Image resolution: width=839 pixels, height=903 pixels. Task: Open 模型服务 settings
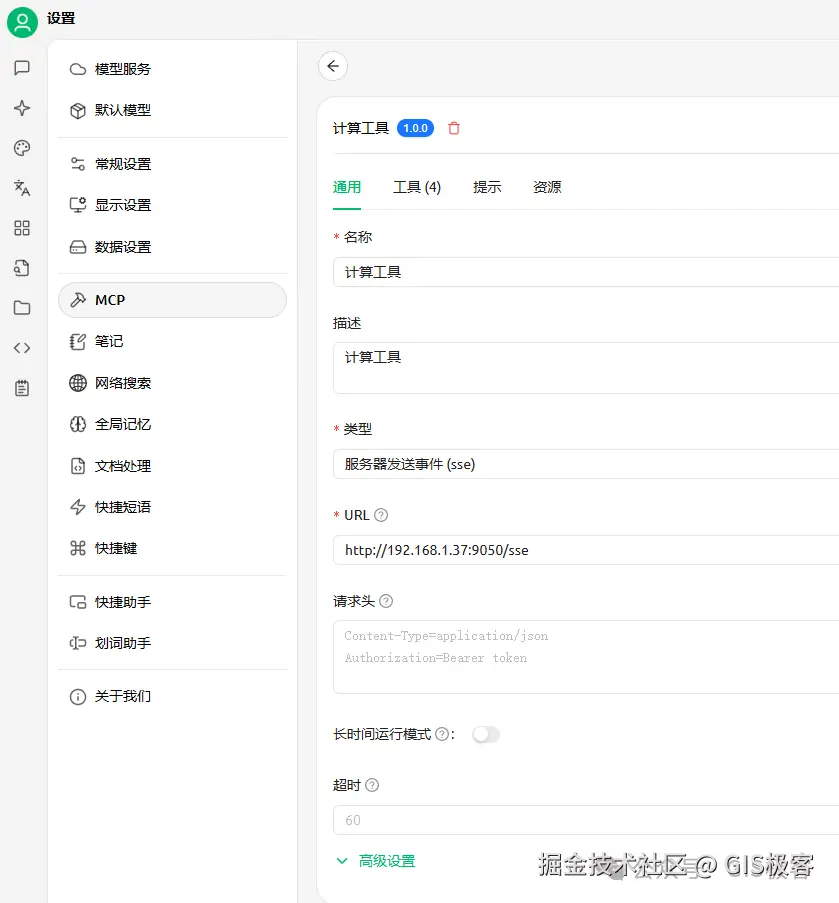click(x=172, y=69)
